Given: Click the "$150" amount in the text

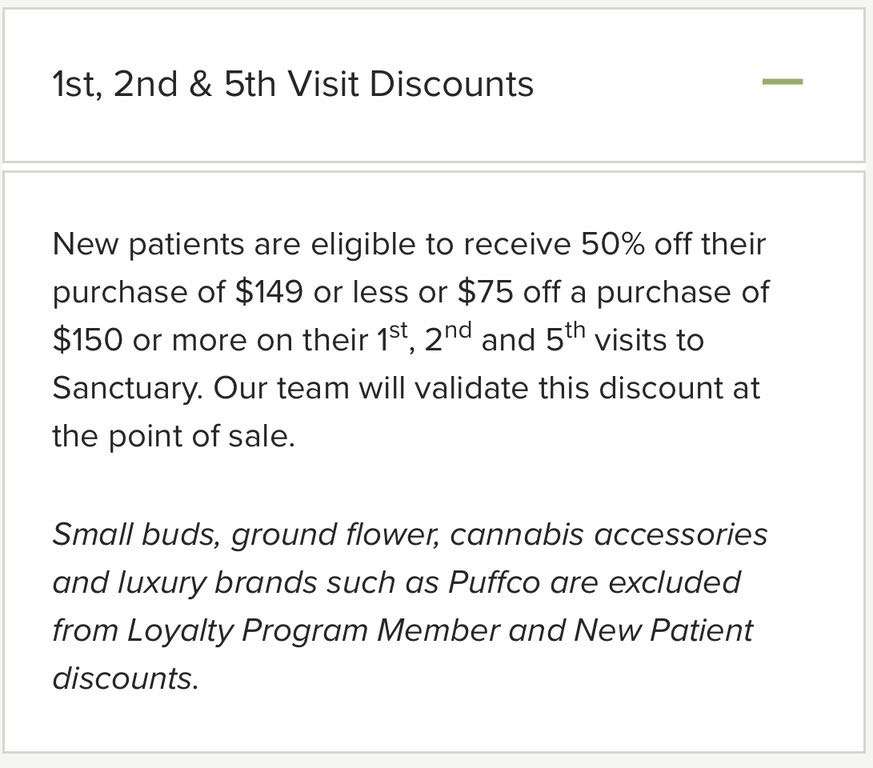Looking at the screenshot, I should click(88, 340).
